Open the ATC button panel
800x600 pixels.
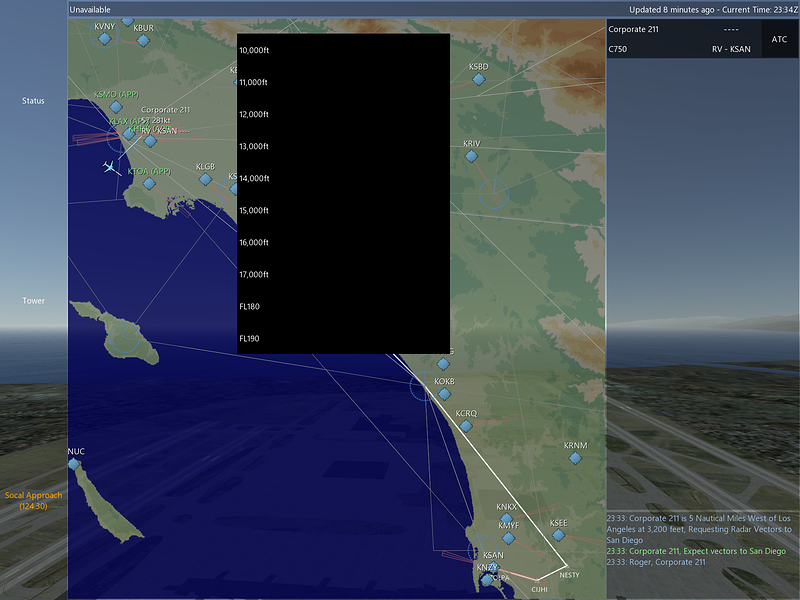(x=779, y=39)
